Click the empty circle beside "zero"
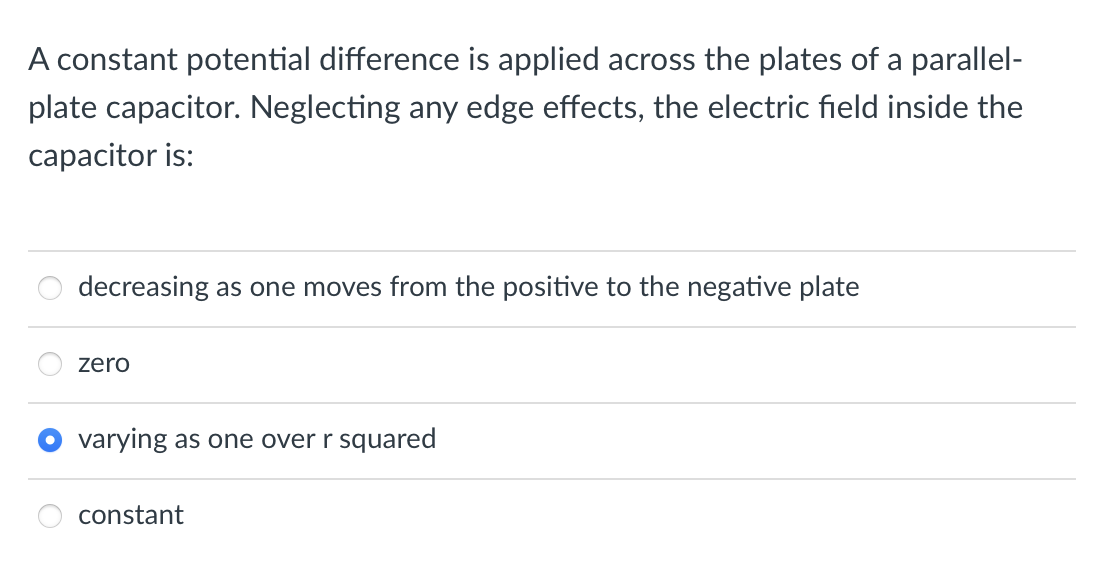Screen dimensions: 1110x586 pyautogui.click(x=50, y=364)
